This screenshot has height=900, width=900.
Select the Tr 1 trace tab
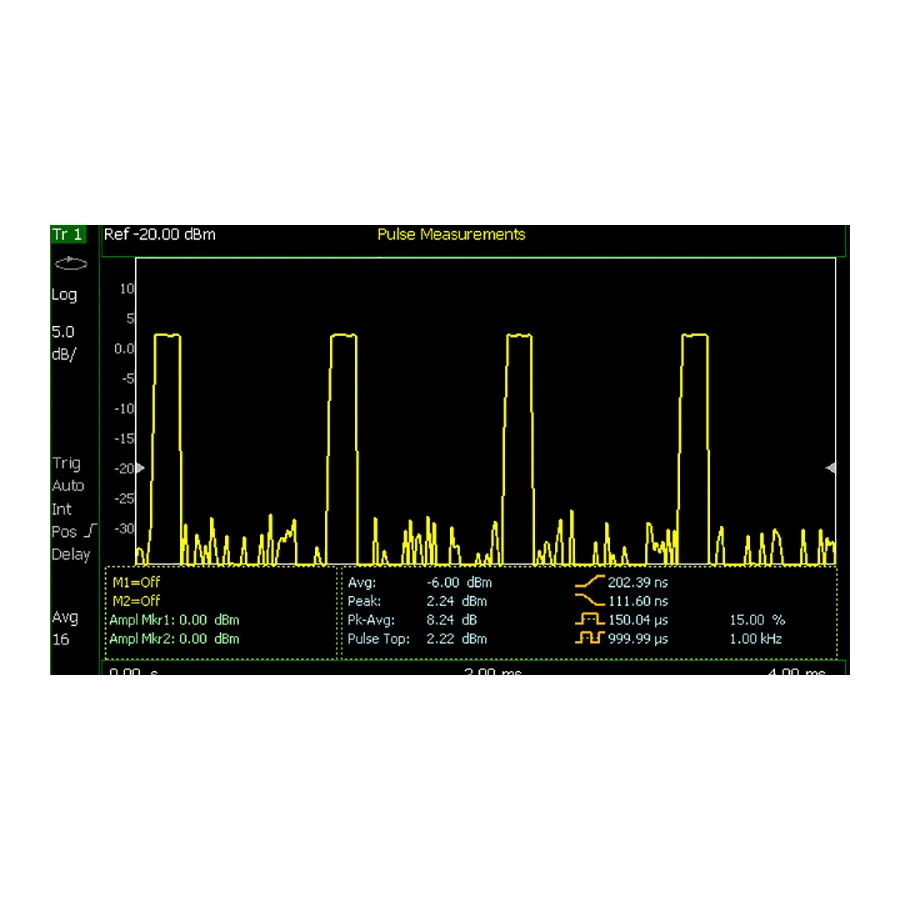[x=68, y=234]
